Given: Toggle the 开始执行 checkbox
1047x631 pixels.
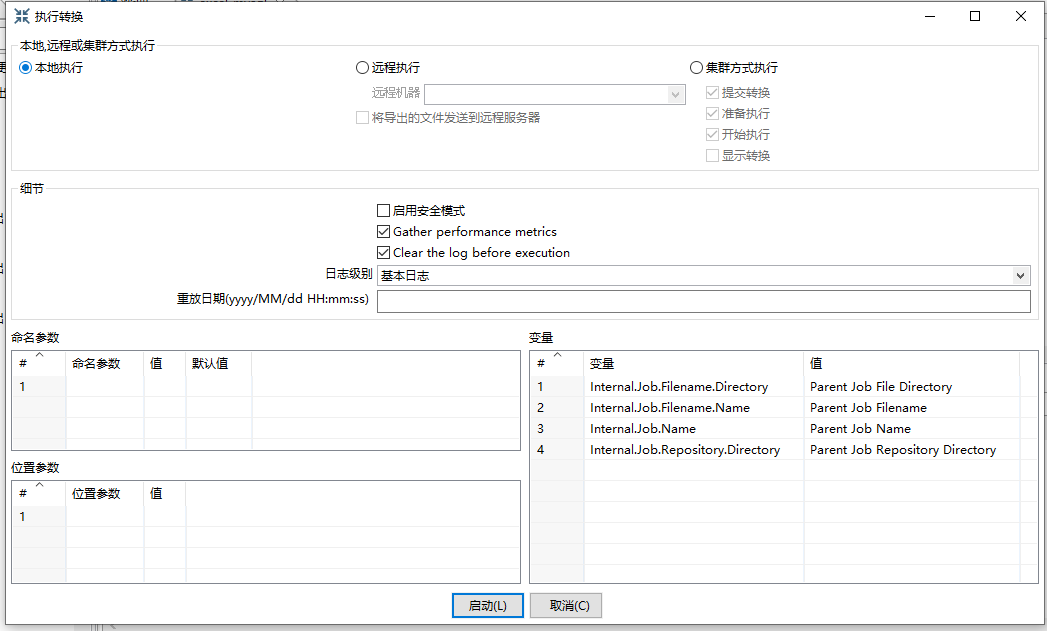Looking at the screenshot, I should point(712,134).
